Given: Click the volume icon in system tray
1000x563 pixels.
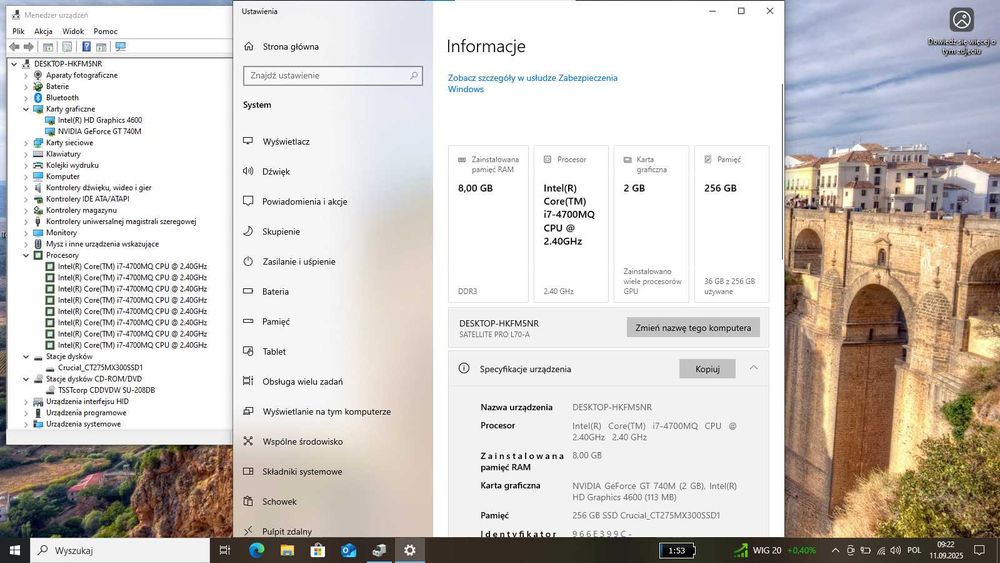Looking at the screenshot, I should click(895, 550).
